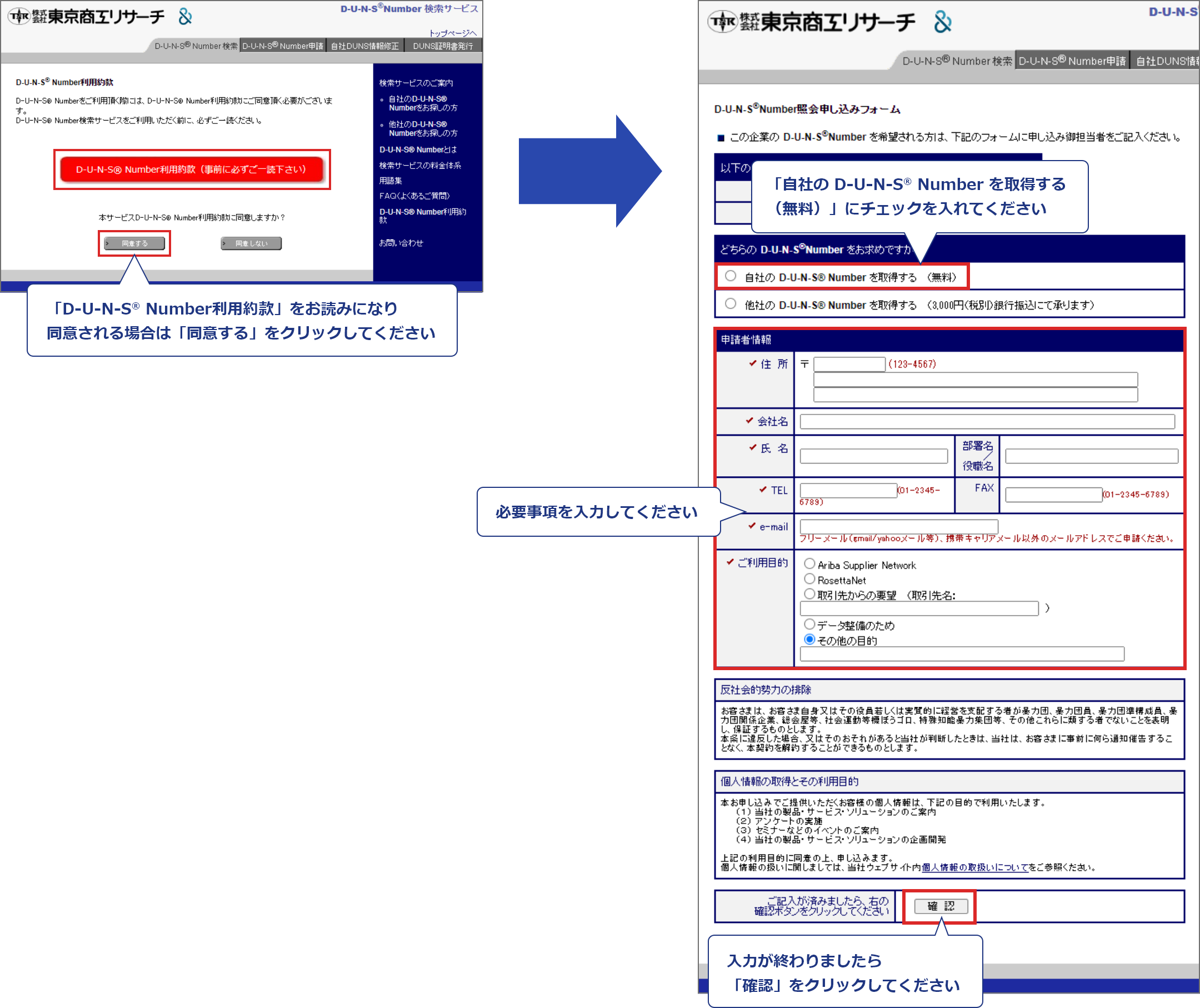Viewport: 1200px width, 1008px height.
Task: Click the first address line input
Action: (x=976, y=380)
